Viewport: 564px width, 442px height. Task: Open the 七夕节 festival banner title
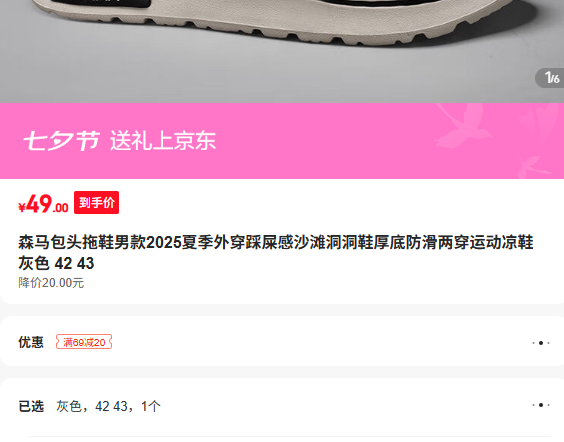pyautogui.click(x=62, y=140)
